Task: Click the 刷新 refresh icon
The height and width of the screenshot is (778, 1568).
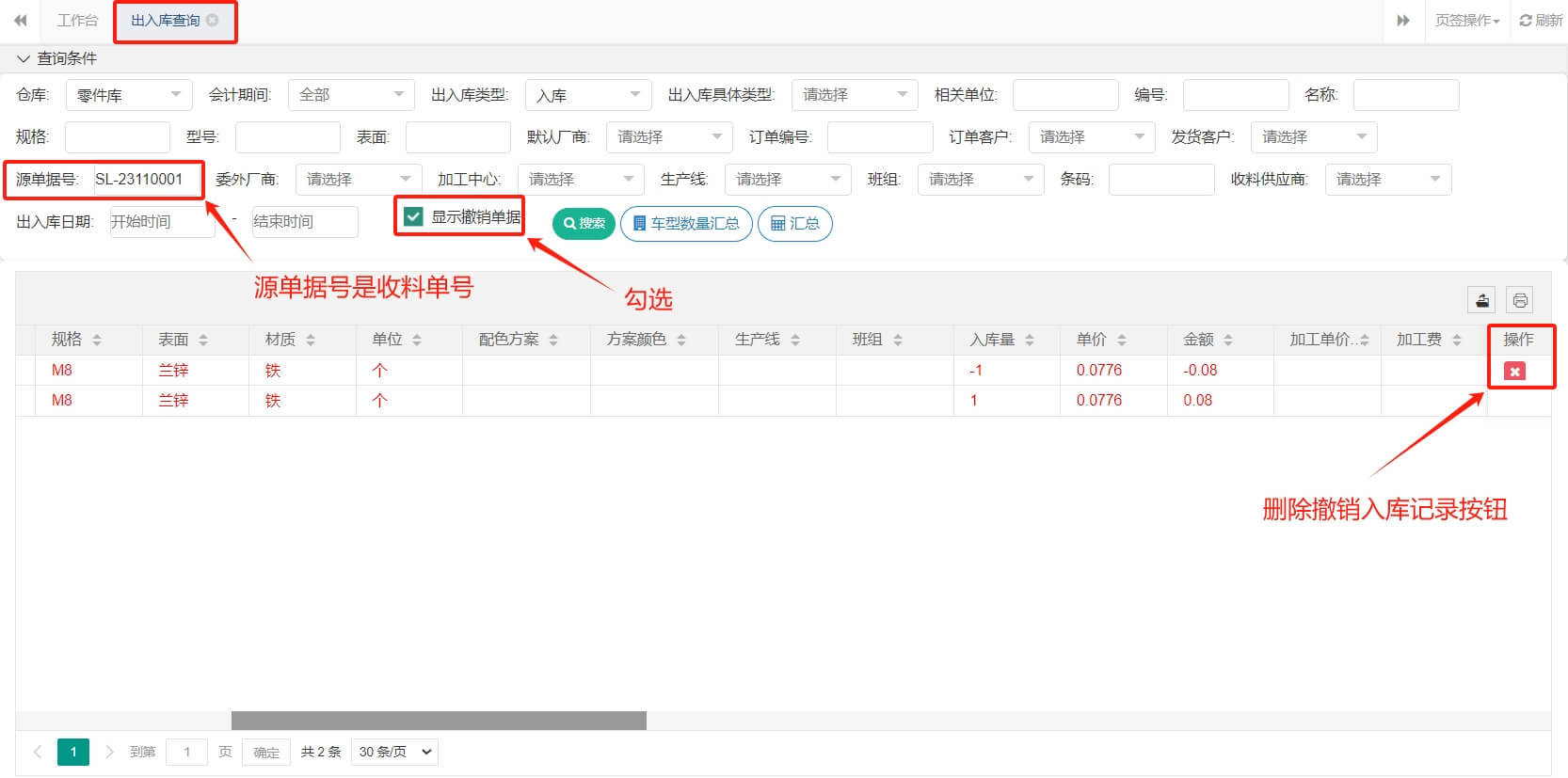Action: pyautogui.click(x=1540, y=20)
